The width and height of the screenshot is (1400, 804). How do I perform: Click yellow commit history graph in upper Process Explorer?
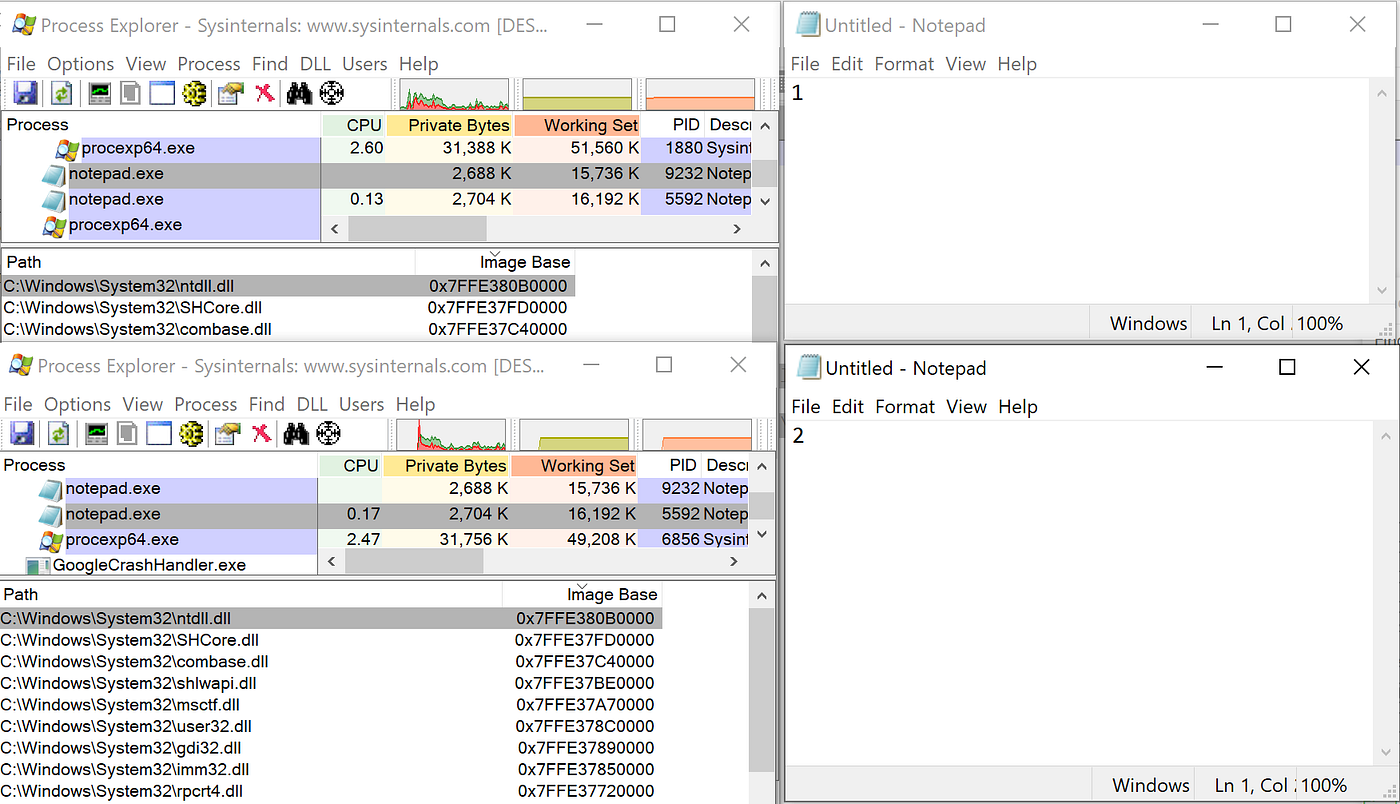point(578,94)
